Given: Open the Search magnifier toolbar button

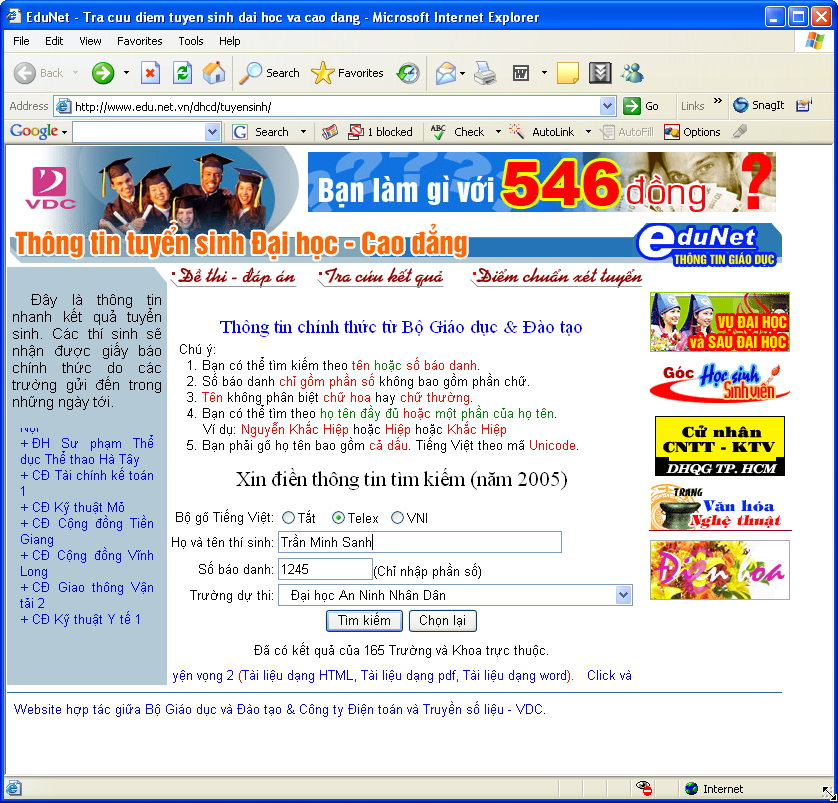Looking at the screenshot, I should coord(269,73).
